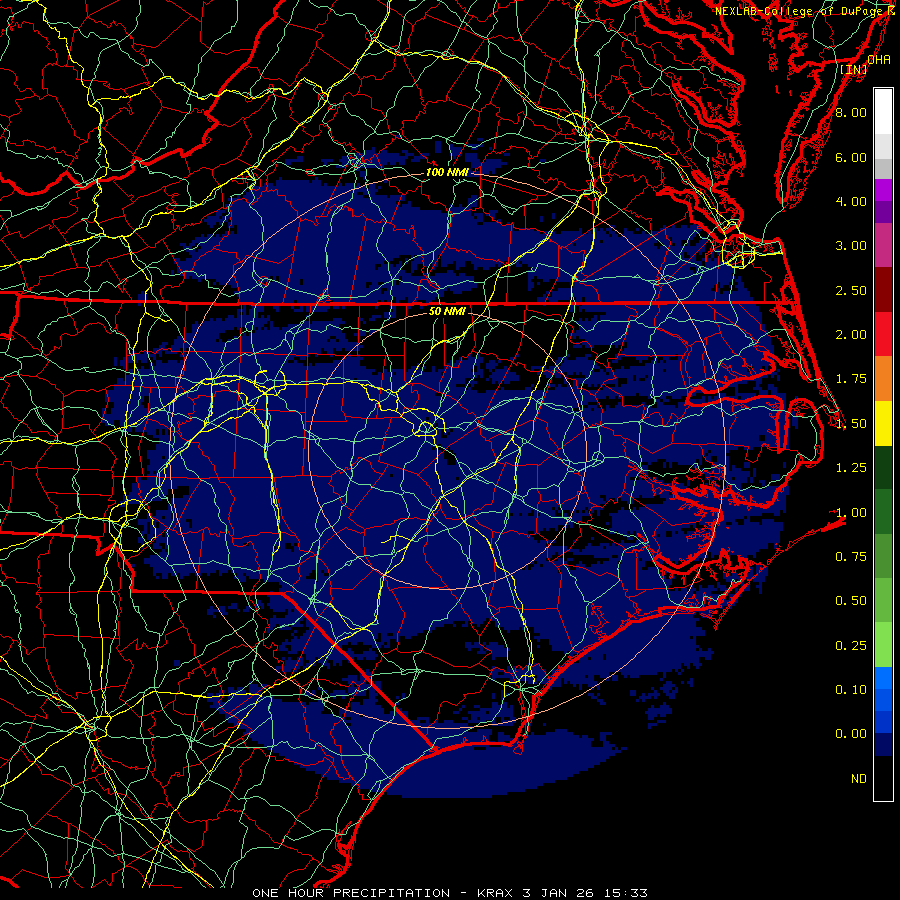
Task: Pick the dark red swatch beside 2.50
Action: [x=883, y=290]
